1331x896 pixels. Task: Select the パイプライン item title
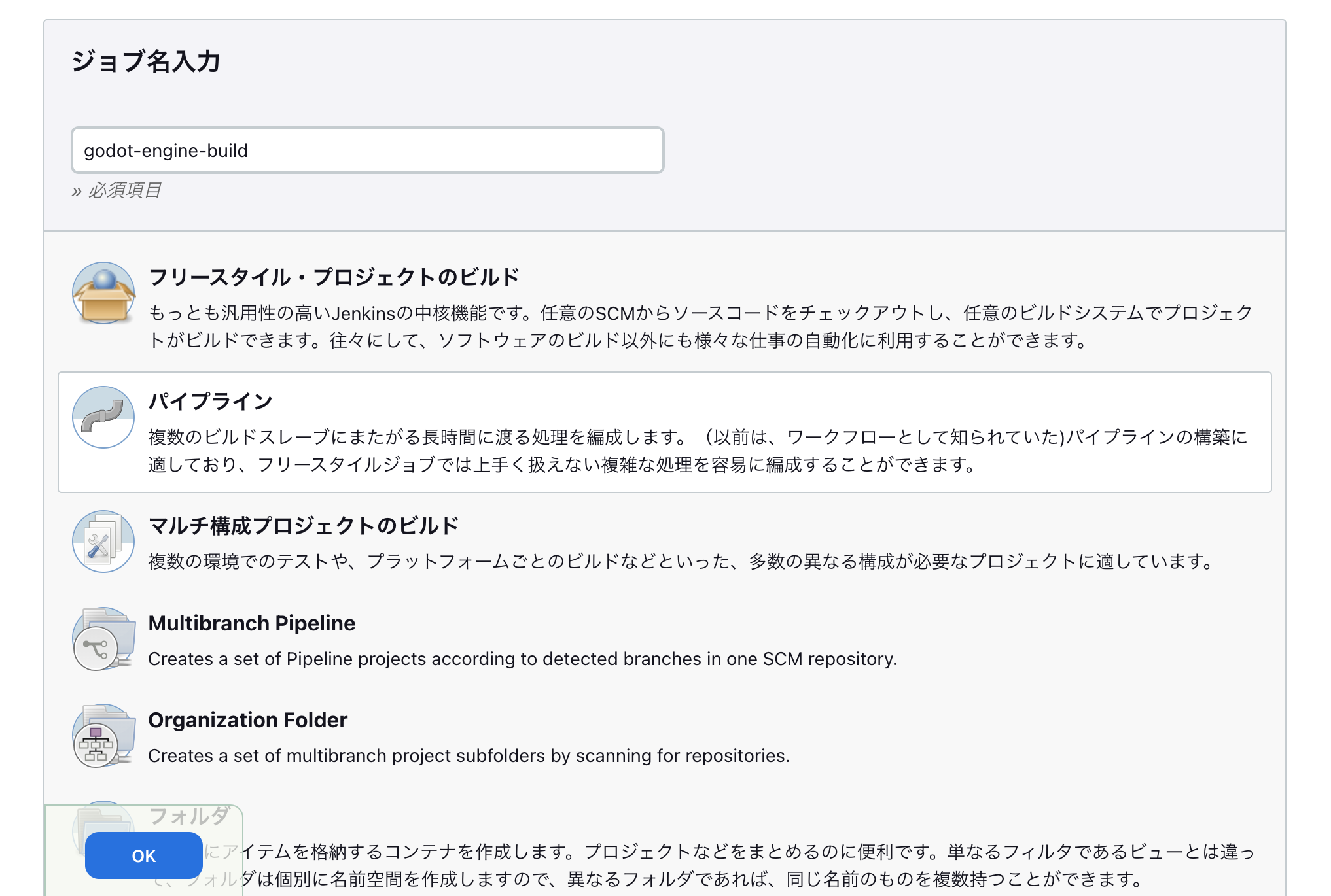click(x=210, y=402)
